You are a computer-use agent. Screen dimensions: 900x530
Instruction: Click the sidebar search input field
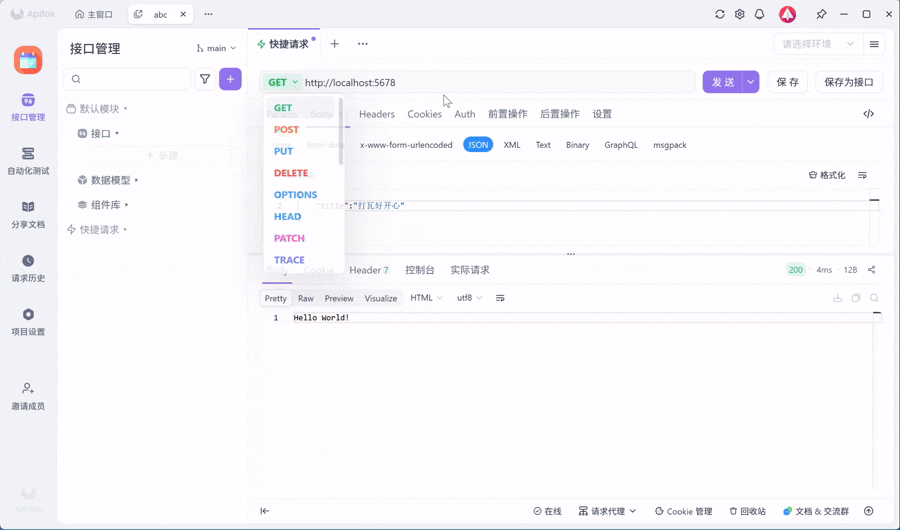coord(127,79)
